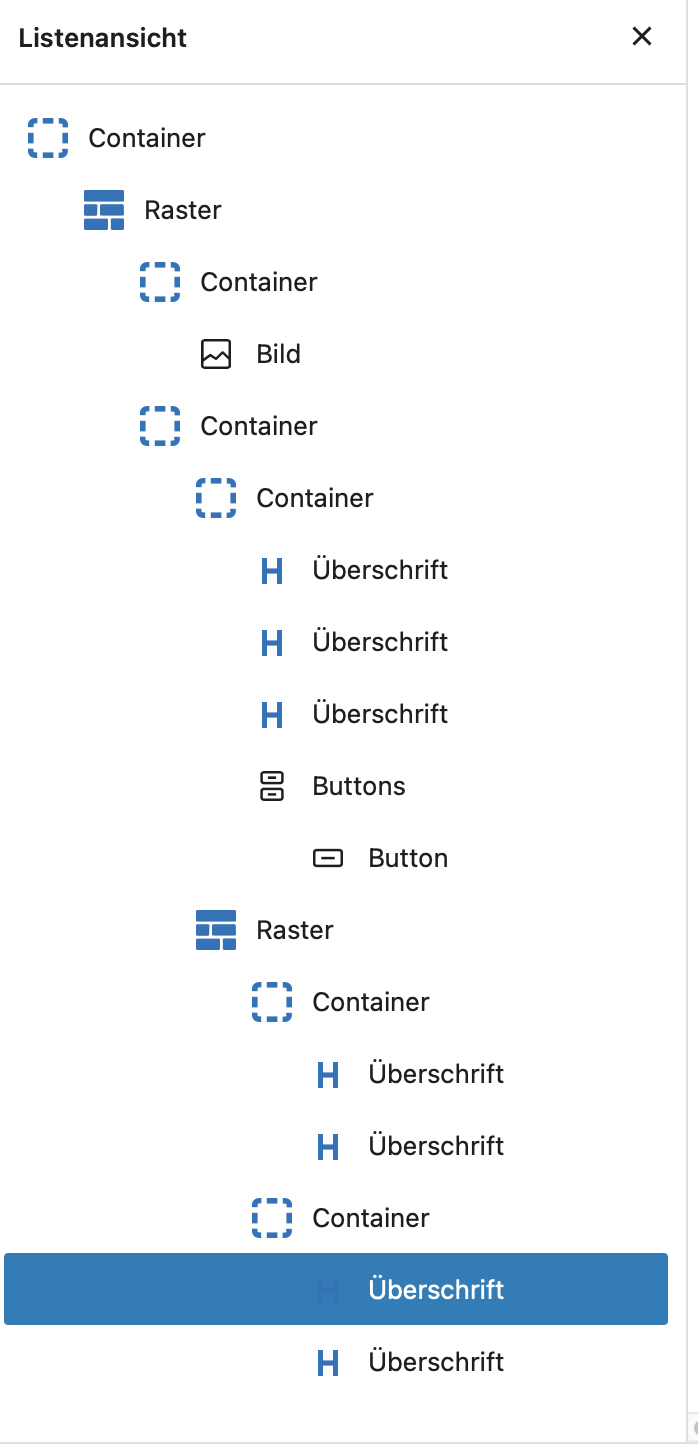Click the last Überschrift heading icon
Viewport: 698px width, 1450px height.
click(328, 1362)
